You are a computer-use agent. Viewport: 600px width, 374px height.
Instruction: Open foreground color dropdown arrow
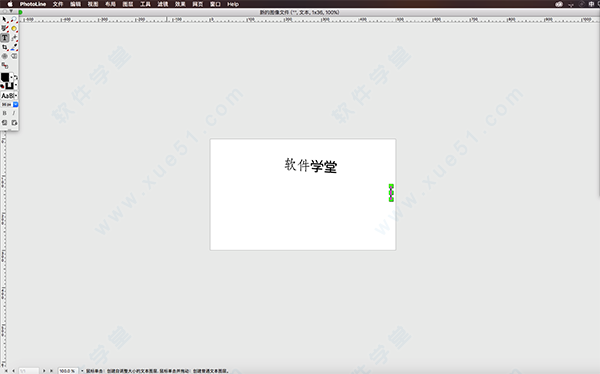[x=11, y=77]
